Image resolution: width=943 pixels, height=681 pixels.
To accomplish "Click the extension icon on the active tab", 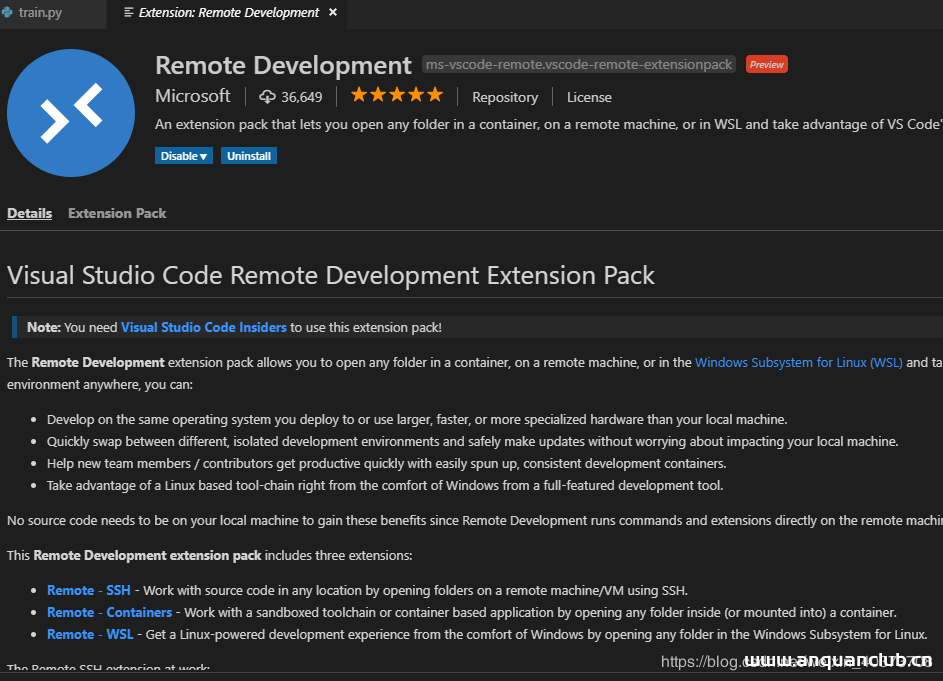I will (x=130, y=13).
